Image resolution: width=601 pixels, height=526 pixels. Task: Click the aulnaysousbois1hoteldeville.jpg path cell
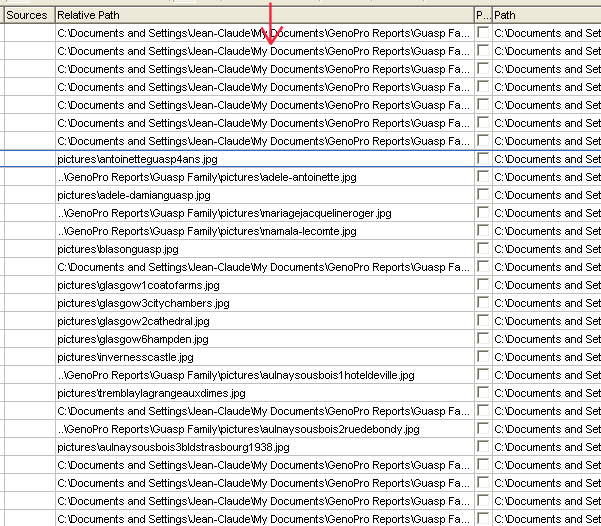(235, 375)
